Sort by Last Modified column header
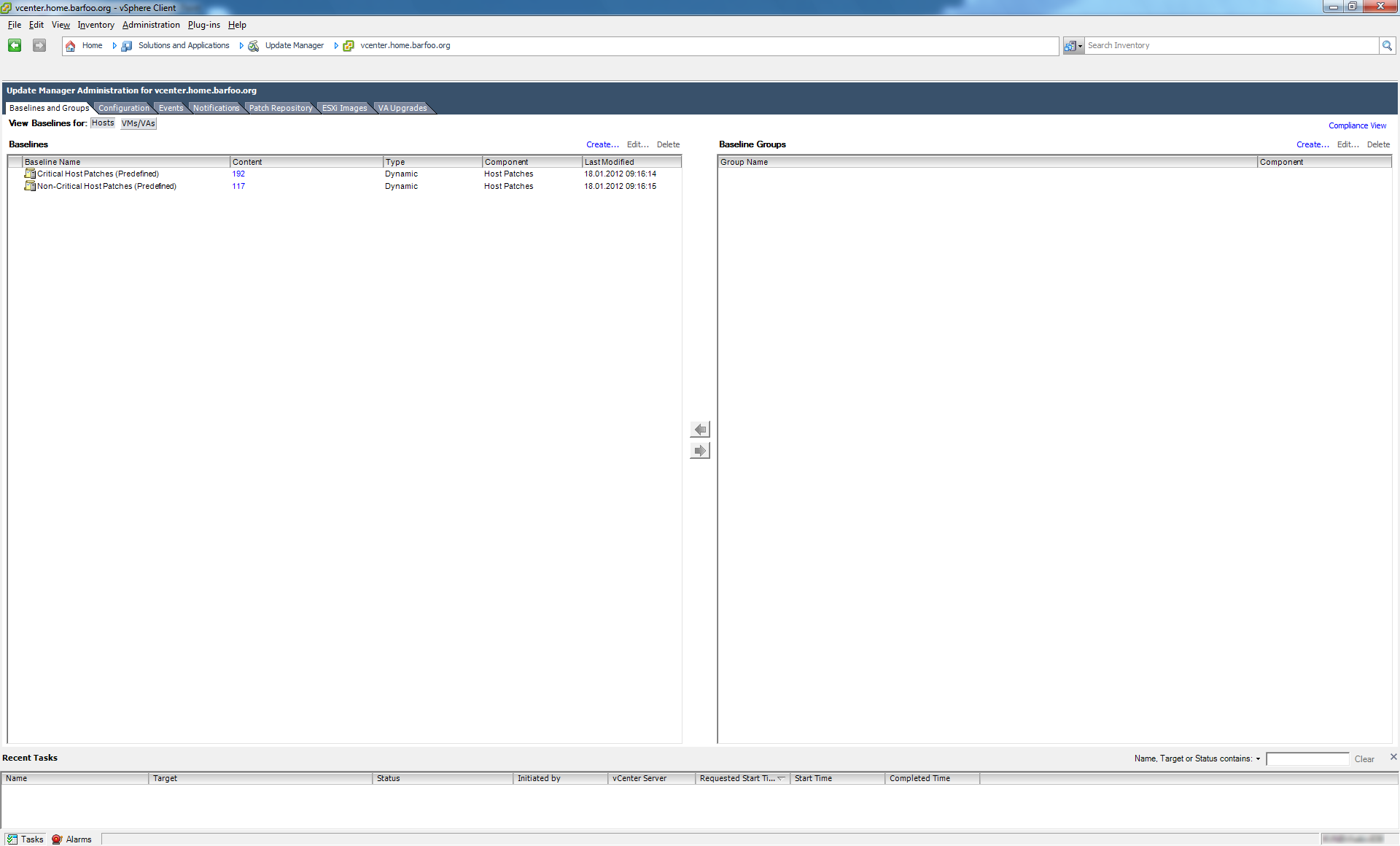The width and height of the screenshot is (1400, 846). pyautogui.click(x=610, y=162)
